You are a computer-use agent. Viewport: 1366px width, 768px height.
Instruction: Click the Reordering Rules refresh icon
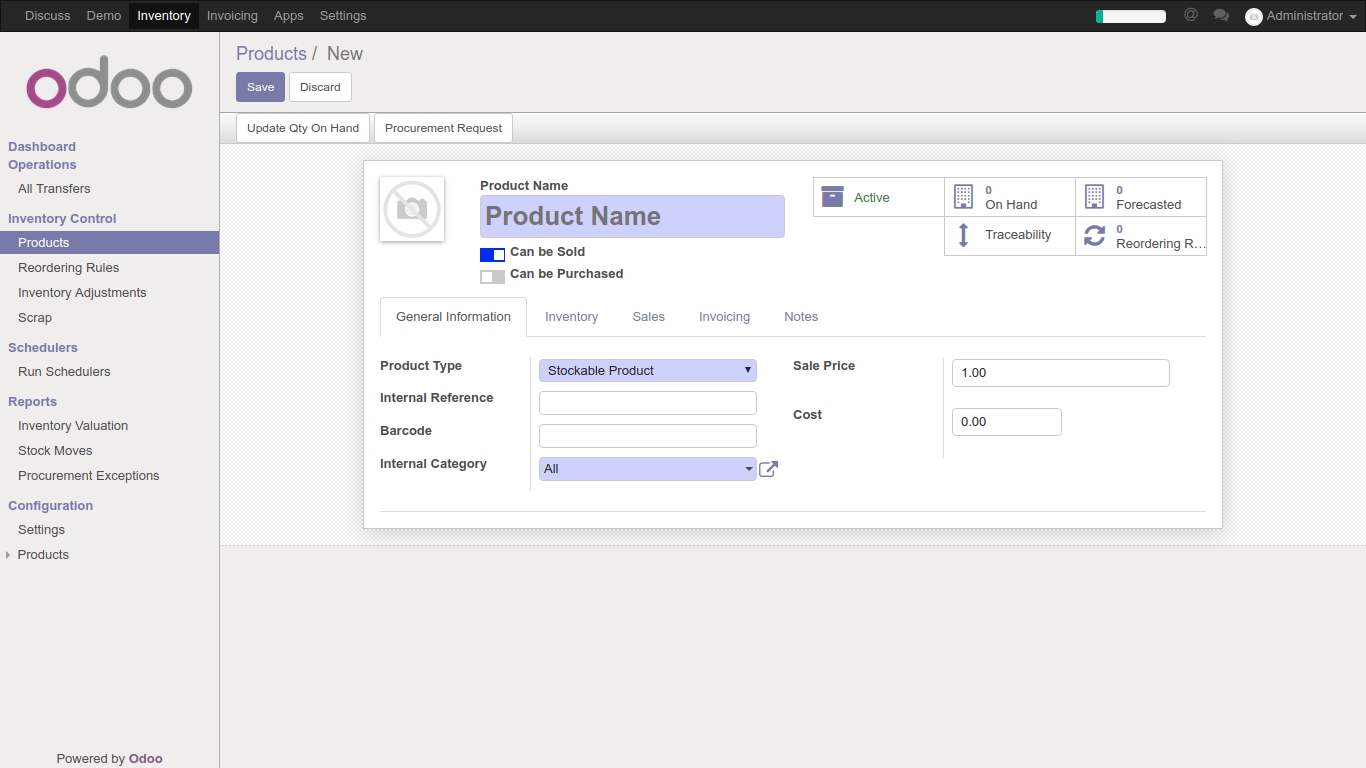point(1094,236)
